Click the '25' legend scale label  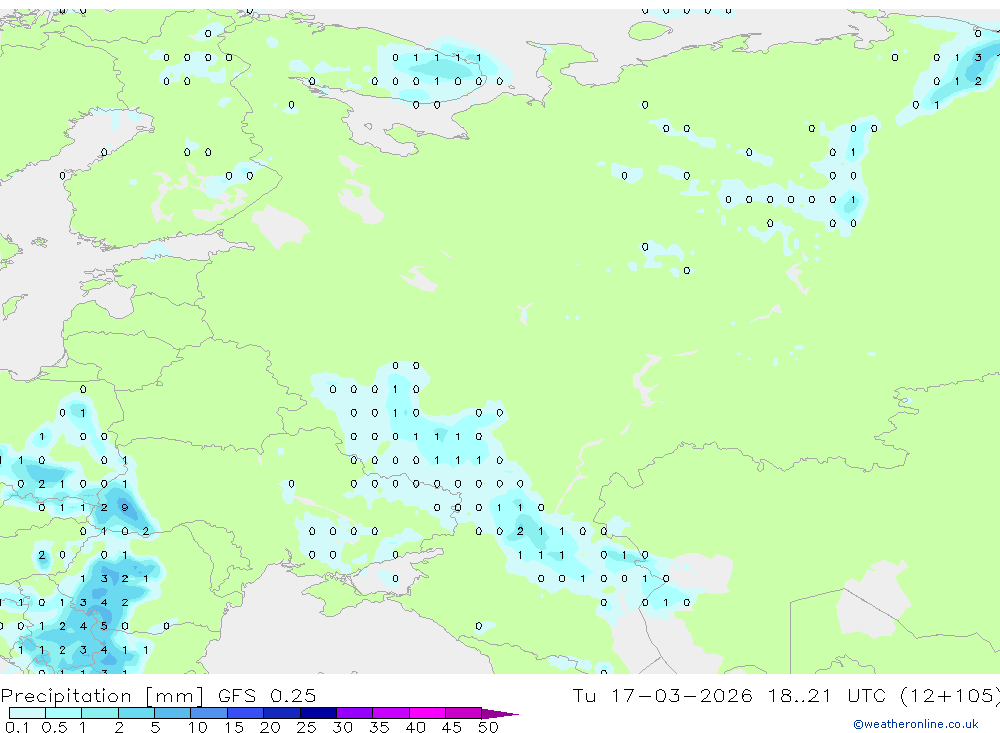pyautogui.click(x=306, y=727)
